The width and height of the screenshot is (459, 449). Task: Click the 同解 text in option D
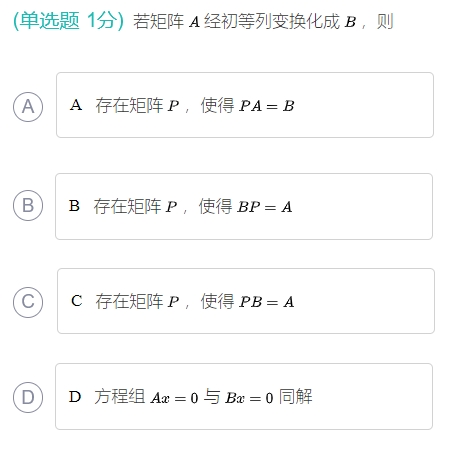295,396
